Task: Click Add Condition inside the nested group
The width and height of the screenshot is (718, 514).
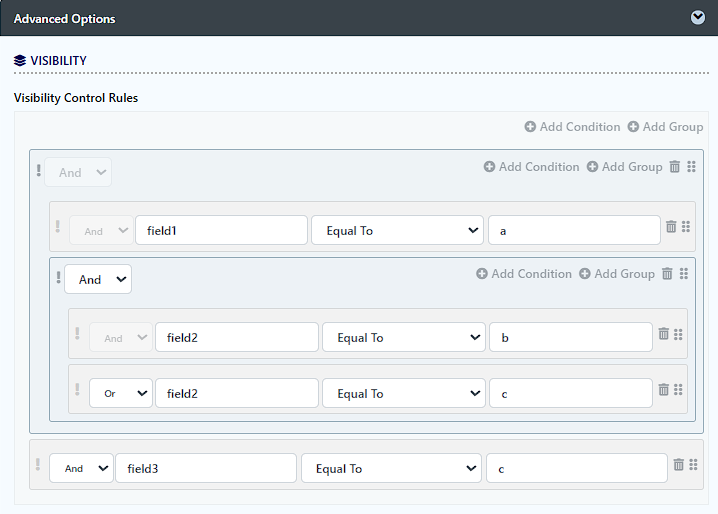Action: tap(524, 274)
